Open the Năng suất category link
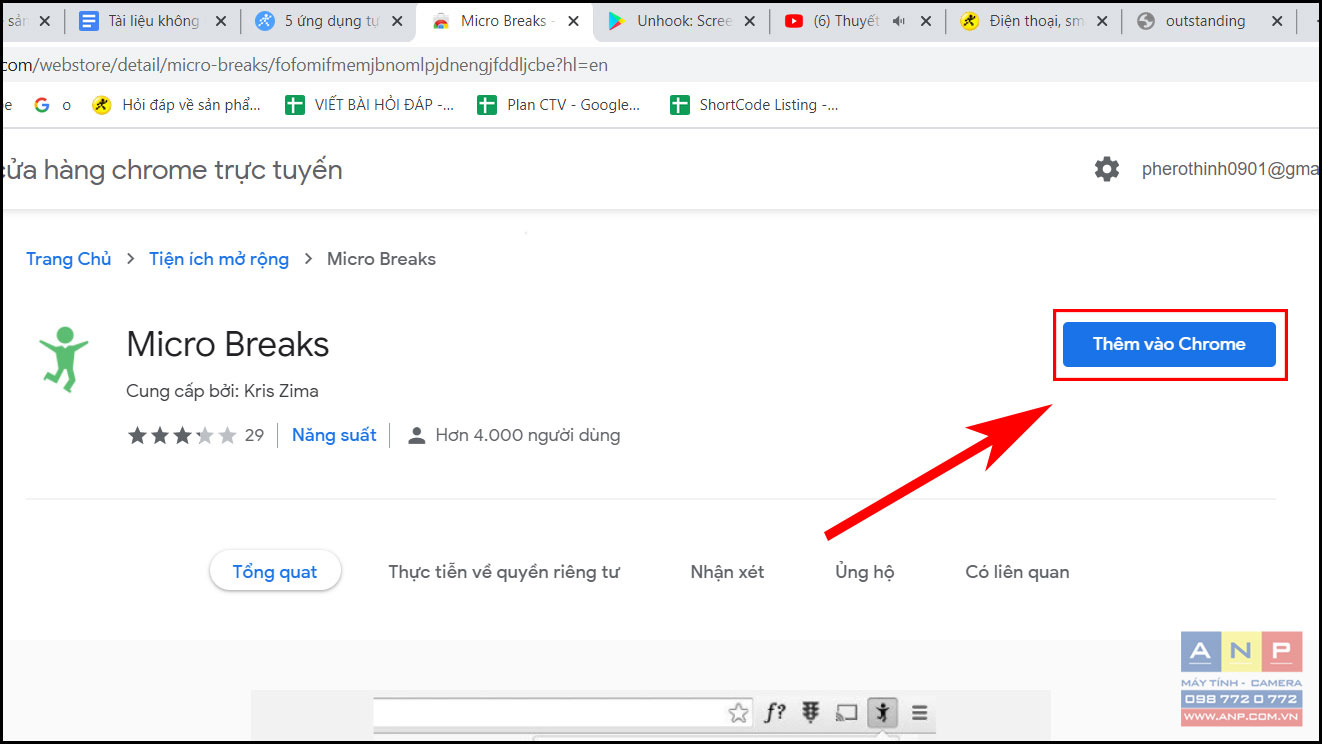1322x744 pixels. (x=334, y=435)
